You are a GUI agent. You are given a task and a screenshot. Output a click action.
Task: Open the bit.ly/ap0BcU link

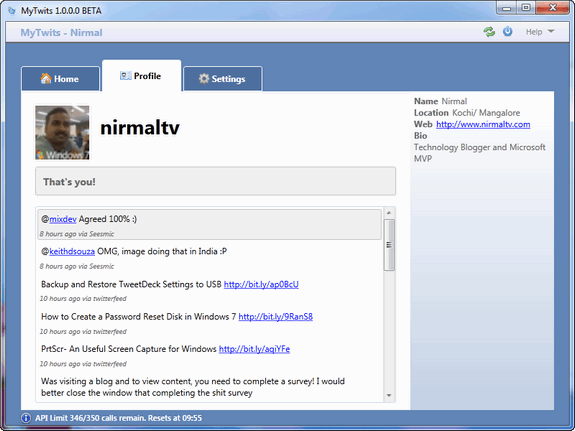point(261,285)
